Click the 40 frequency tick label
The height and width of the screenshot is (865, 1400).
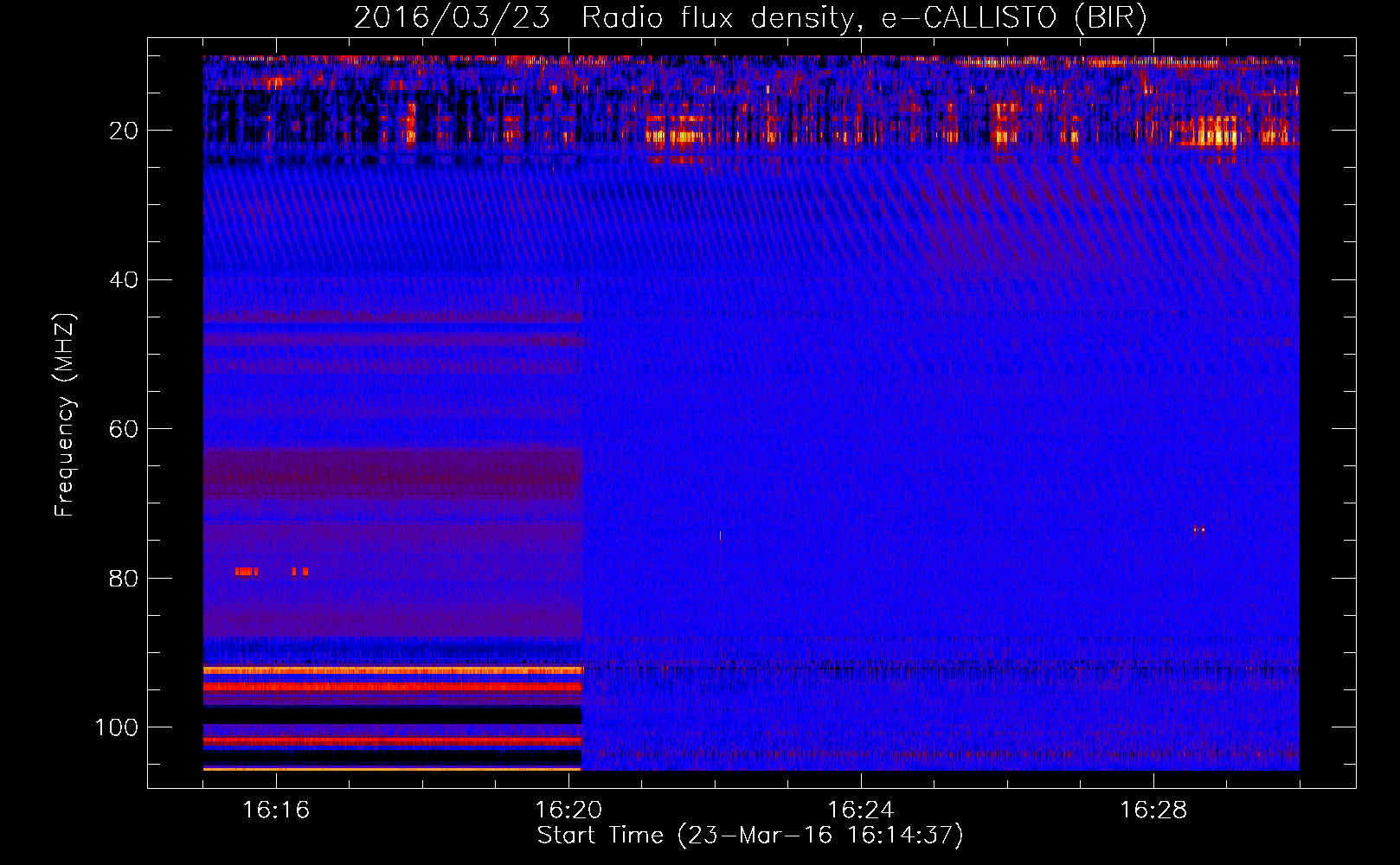click(x=124, y=280)
